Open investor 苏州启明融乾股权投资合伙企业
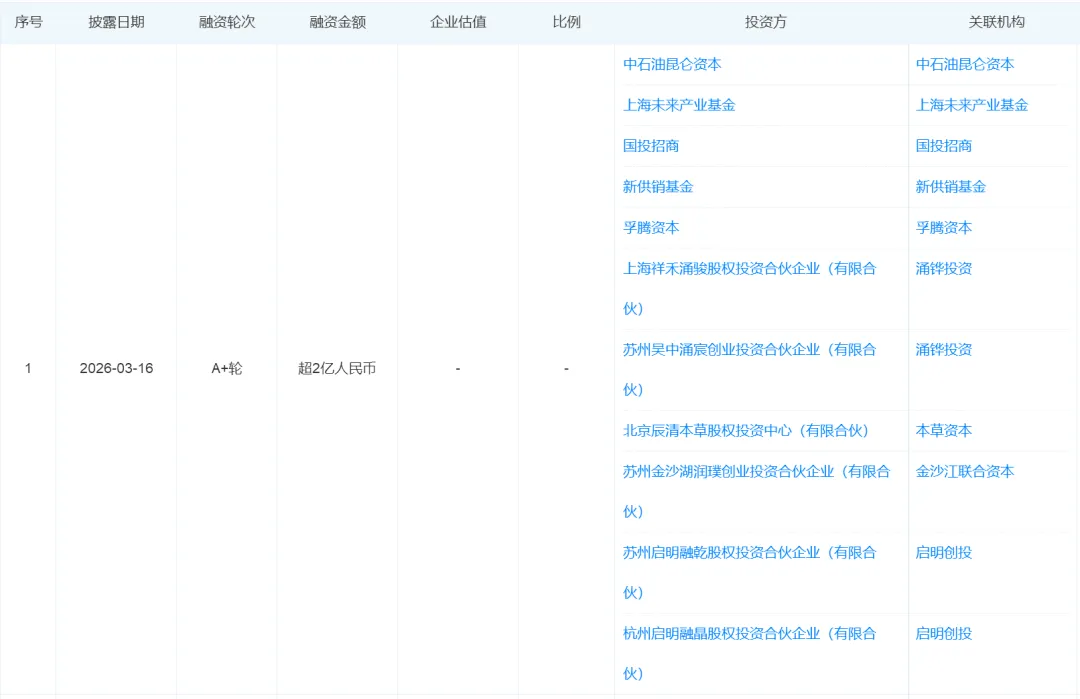Viewport: 1080px width, 699px height. [749, 572]
